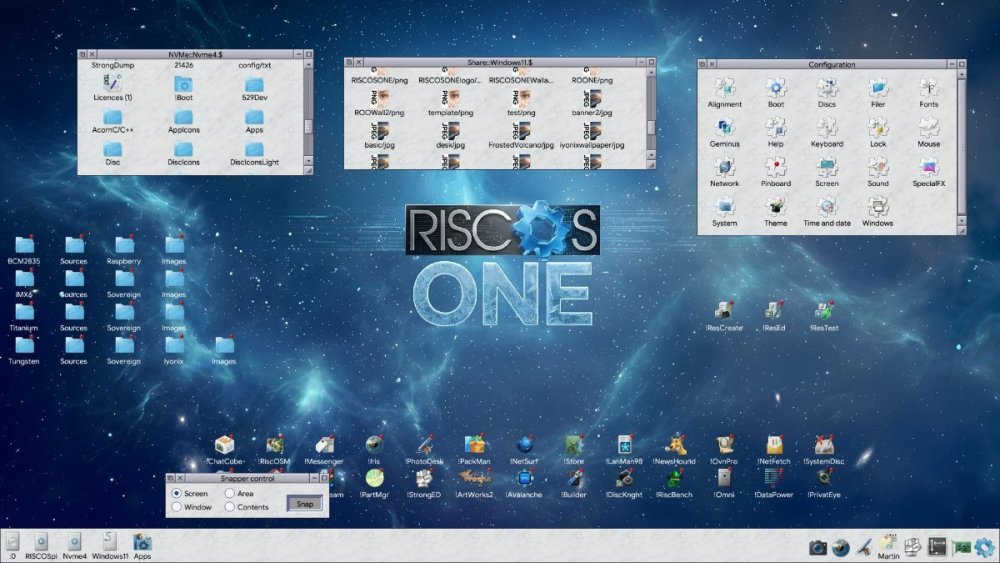The image size is (1000, 563).
Task: Open the Windows configuration icon
Action: coord(878,212)
